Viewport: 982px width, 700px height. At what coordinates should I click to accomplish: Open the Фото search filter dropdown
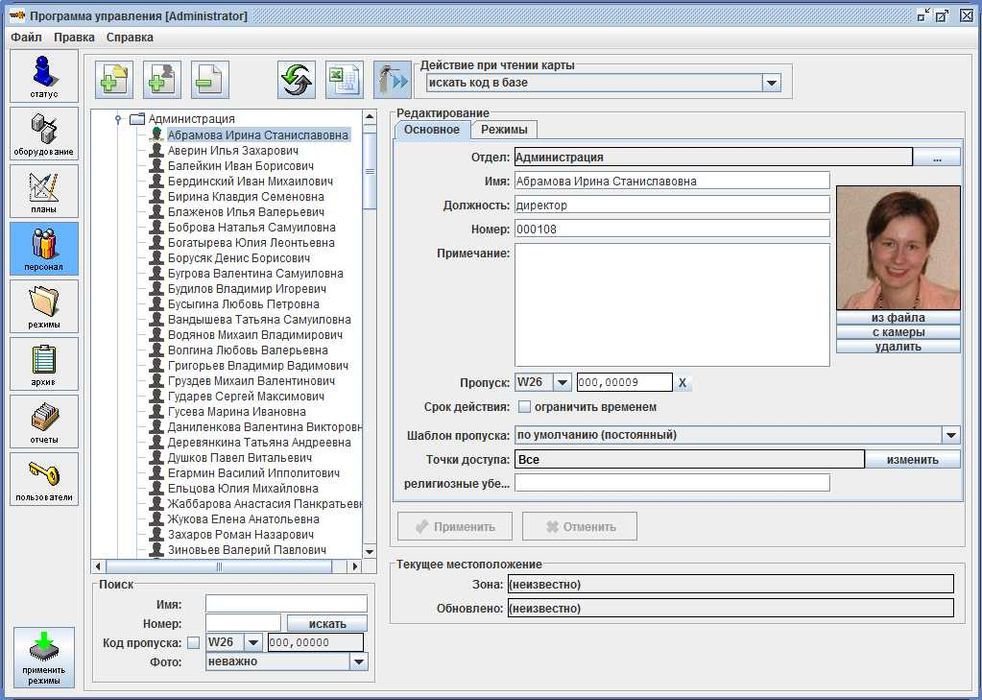point(358,661)
